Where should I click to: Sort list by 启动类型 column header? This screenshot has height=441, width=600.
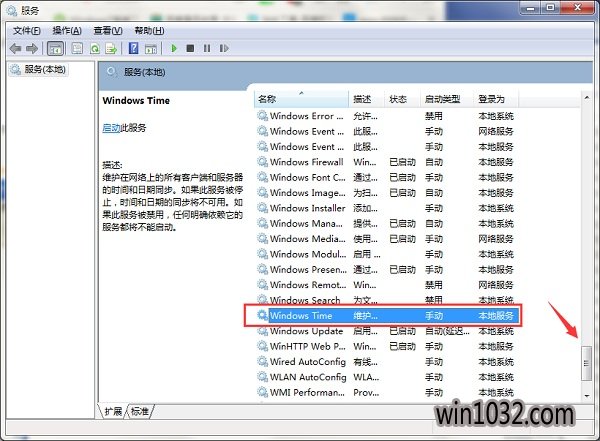(442, 99)
